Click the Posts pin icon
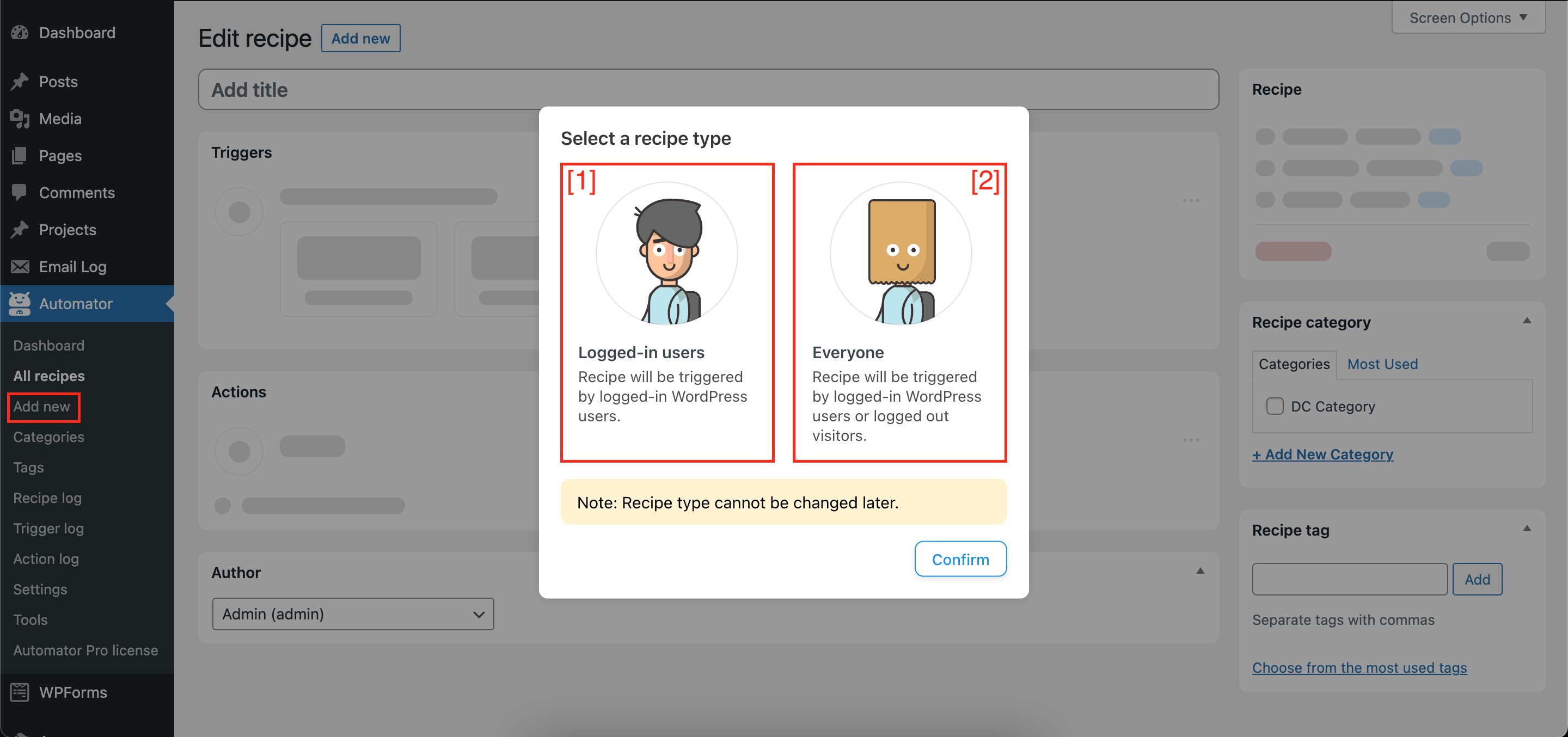Viewport: 1568px width, 737px height. (20, 82)
